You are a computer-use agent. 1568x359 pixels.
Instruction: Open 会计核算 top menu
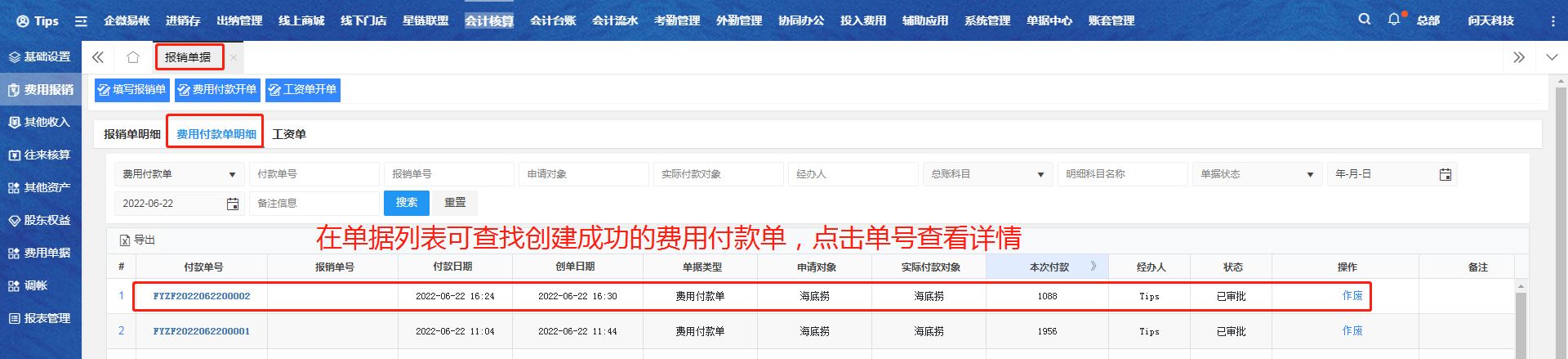[x=489, y=21]
